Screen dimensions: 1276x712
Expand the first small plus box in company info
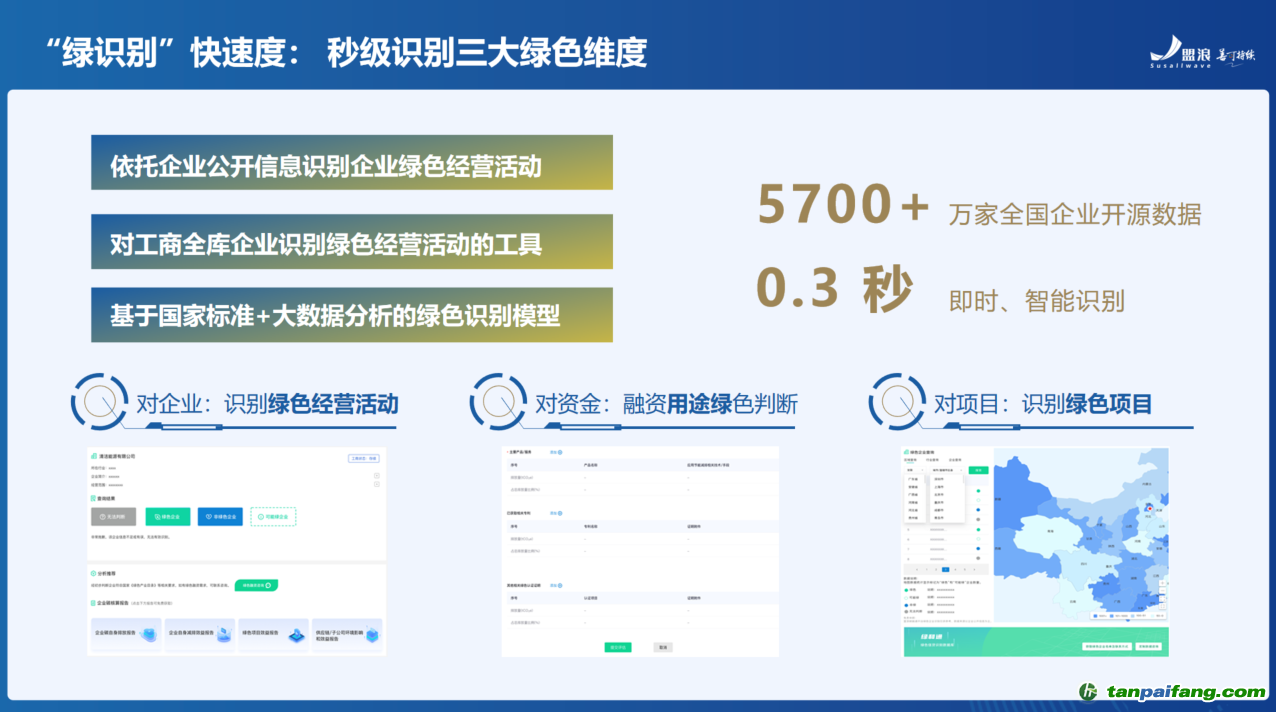(x=376, y=476)
